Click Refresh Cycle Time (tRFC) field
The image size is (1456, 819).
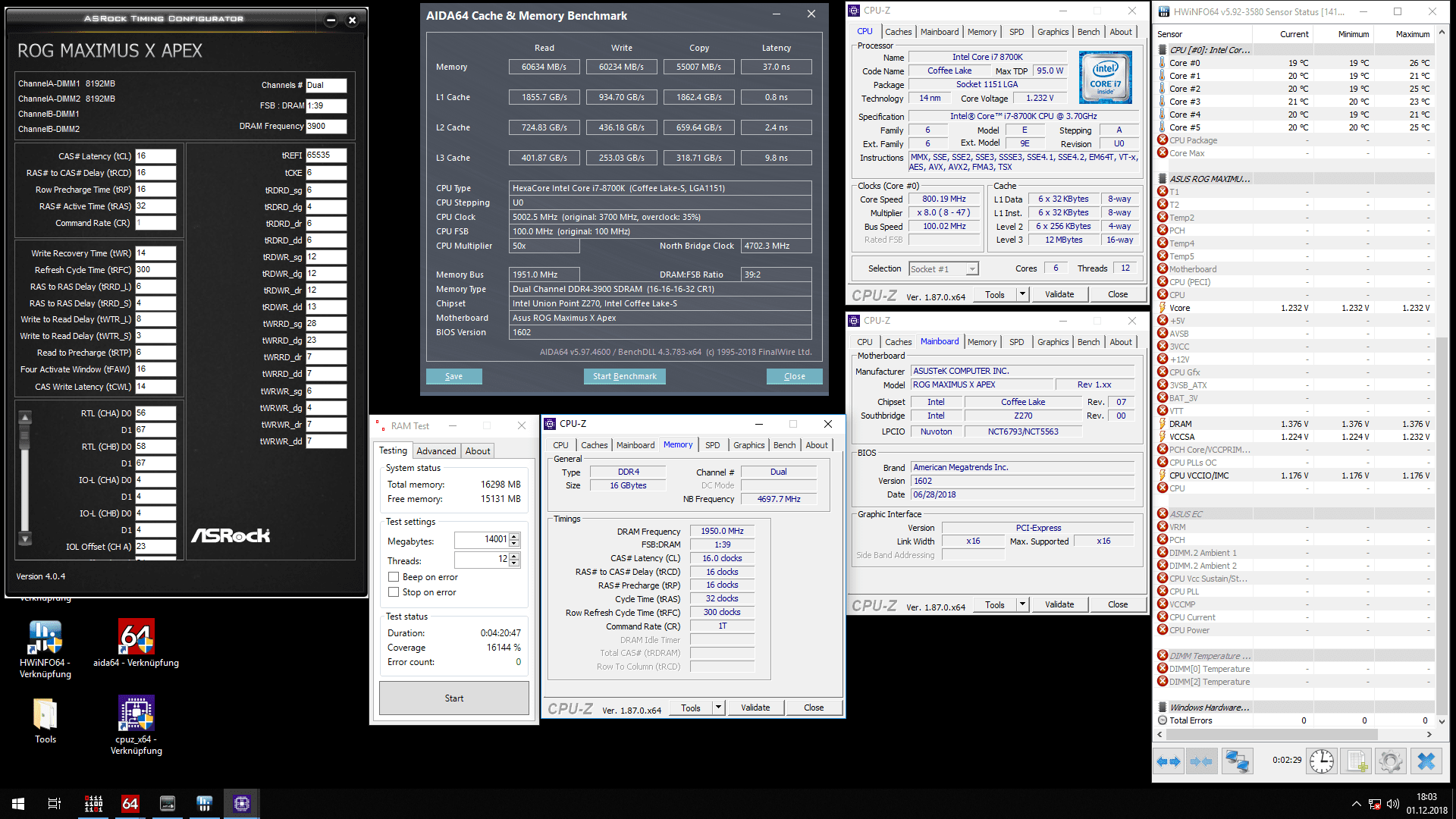coord(155,270)
